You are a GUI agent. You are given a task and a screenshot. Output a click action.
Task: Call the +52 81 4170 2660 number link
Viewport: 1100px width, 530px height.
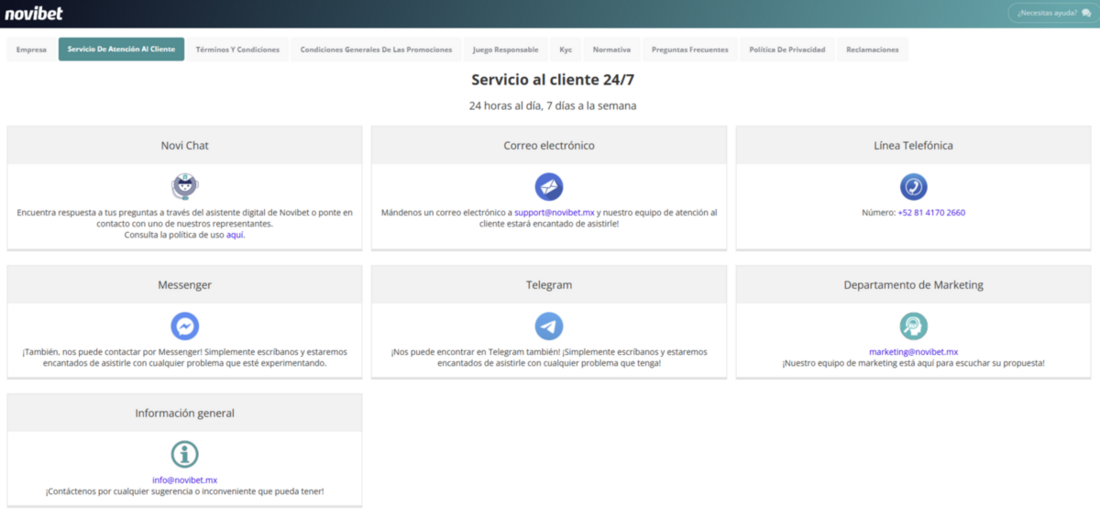(932, 212)
